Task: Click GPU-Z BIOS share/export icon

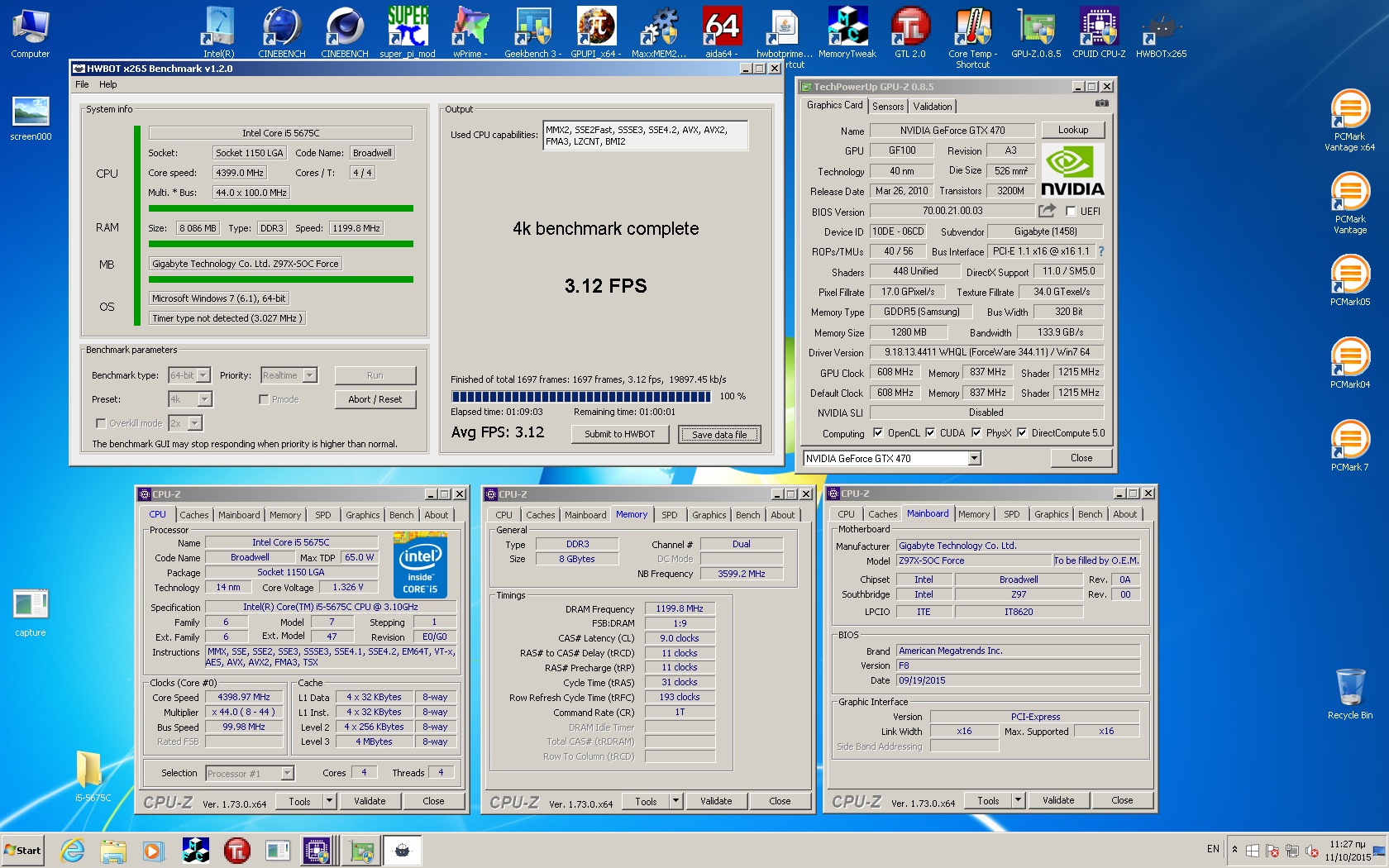Action: click(1048, 211)
